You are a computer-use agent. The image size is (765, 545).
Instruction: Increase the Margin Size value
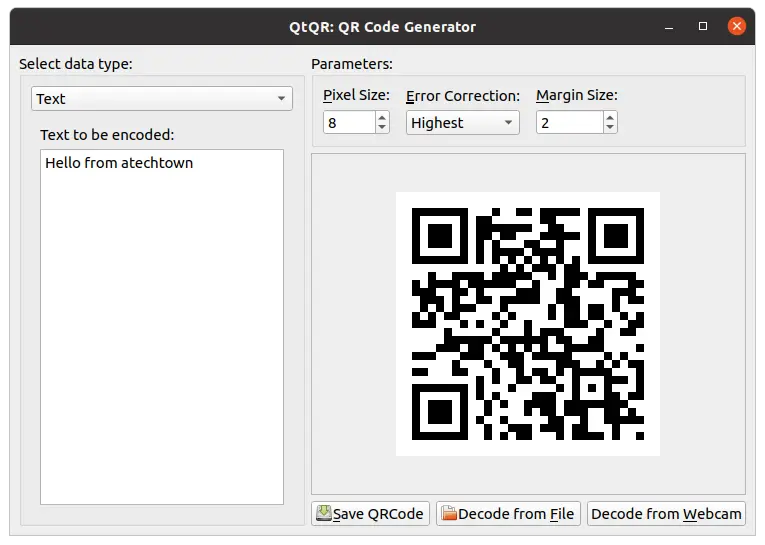point(610,117)
